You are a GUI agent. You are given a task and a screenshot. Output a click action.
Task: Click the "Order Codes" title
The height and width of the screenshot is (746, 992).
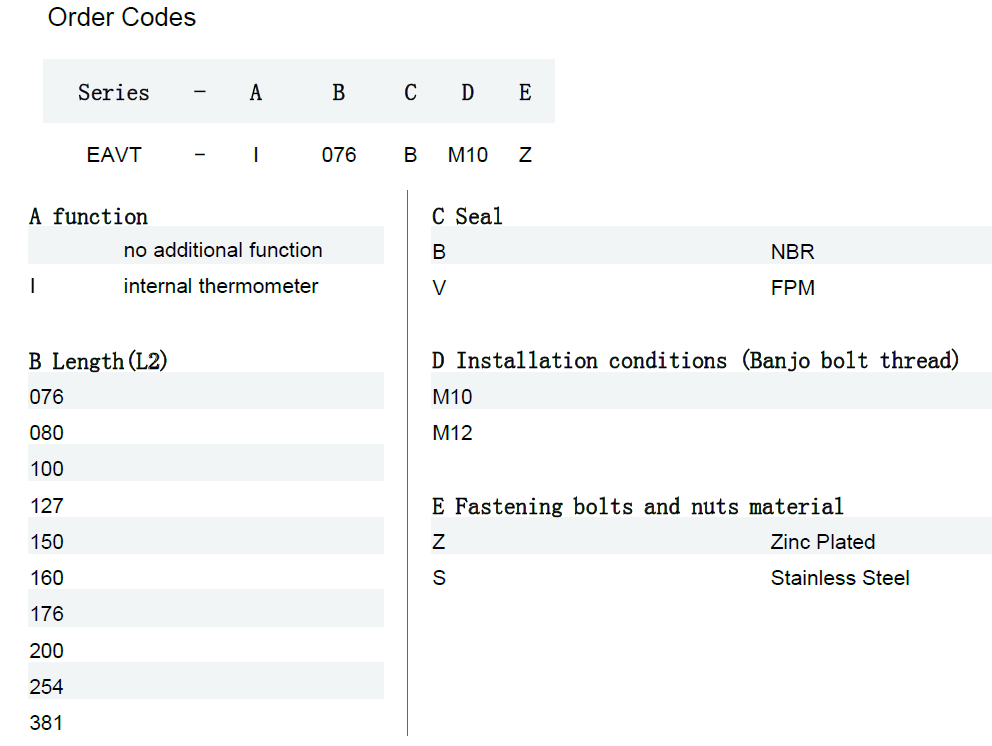[x=122, y=18]
